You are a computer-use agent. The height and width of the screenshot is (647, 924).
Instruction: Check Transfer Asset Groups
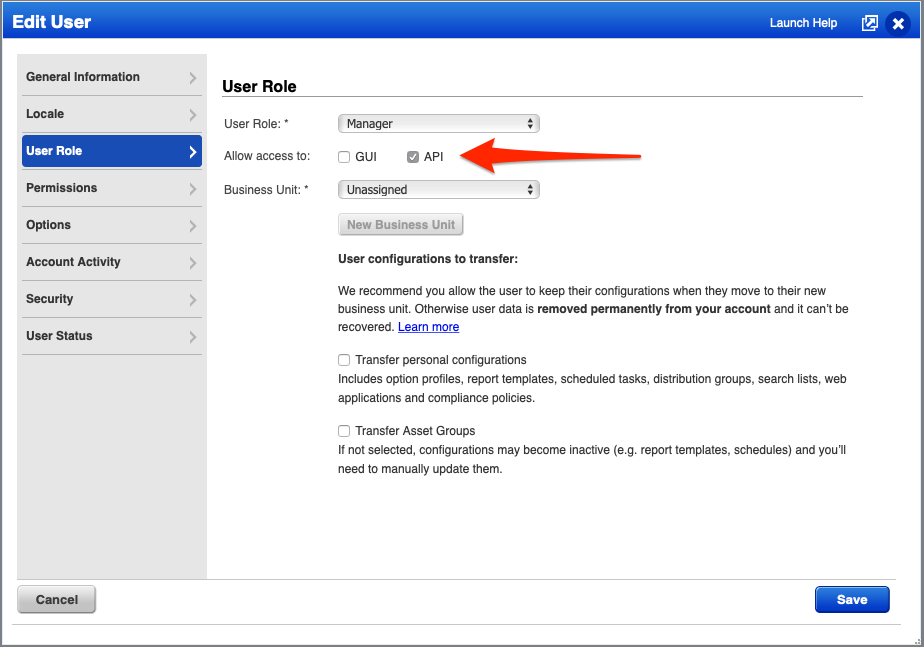click(x=344, y=431)
